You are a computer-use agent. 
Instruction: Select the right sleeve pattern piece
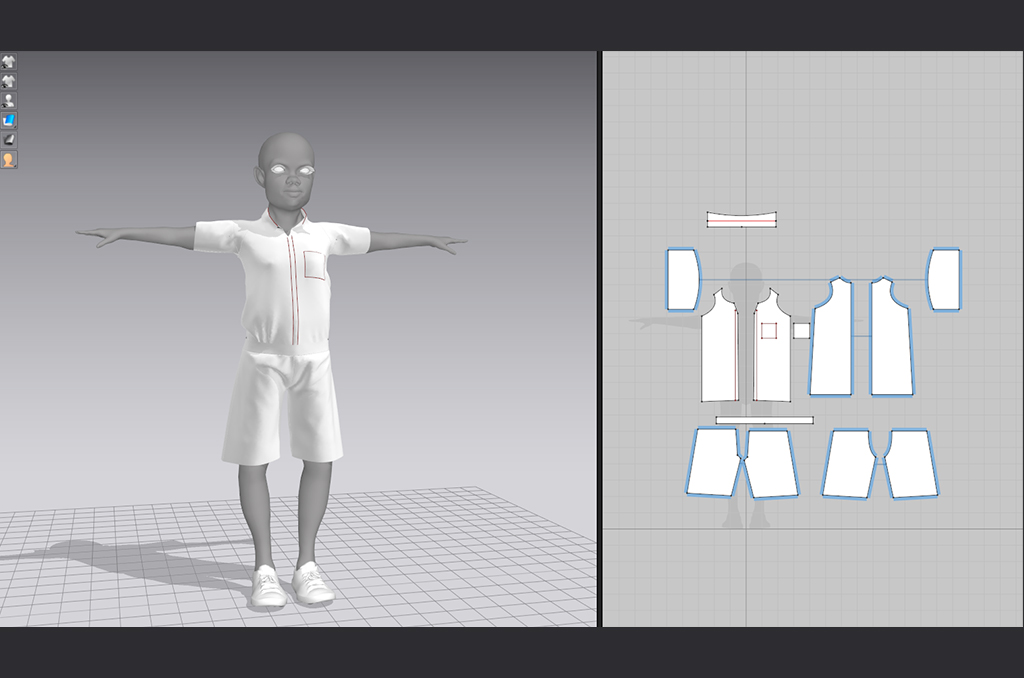click(x=944, y=279)
